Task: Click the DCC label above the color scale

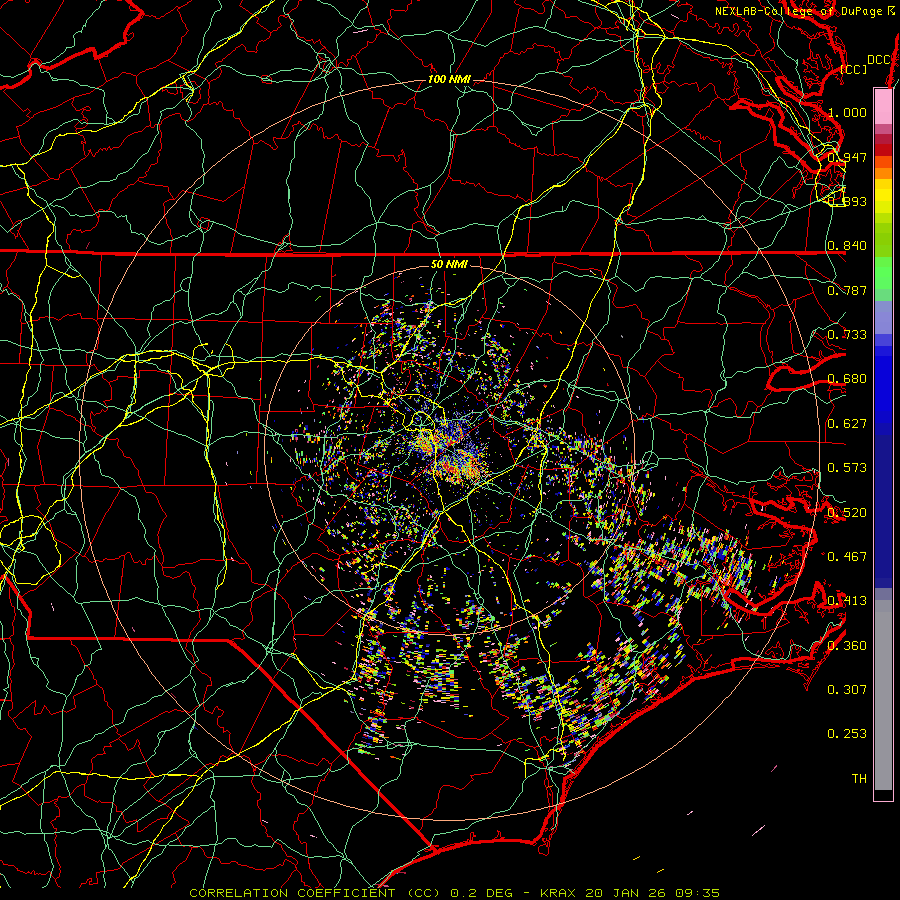Action: (x=879, y=60)
